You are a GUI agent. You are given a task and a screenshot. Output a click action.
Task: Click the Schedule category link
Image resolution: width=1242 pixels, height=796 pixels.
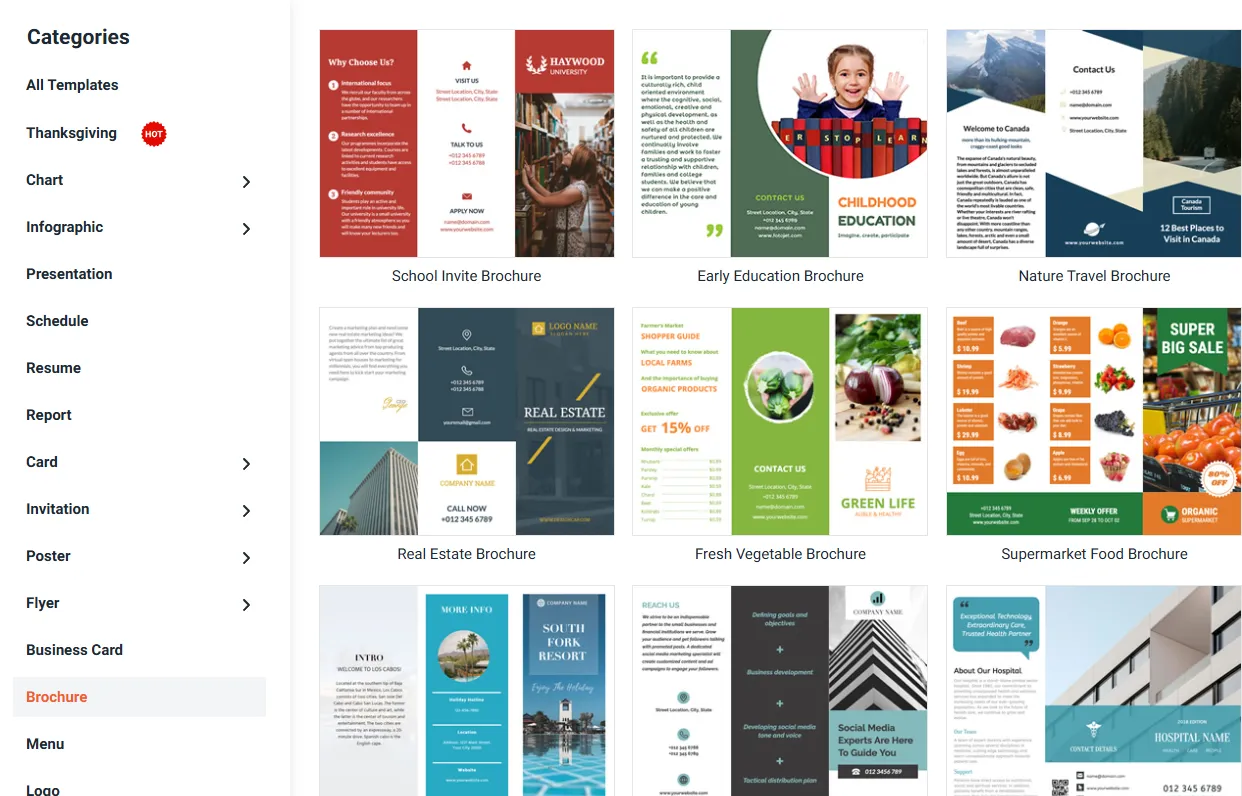pos(57,321)
